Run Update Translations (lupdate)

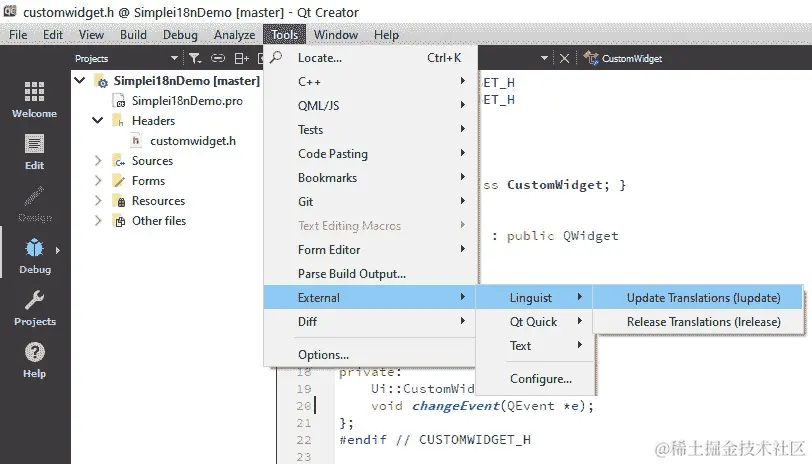click(698, 297)
